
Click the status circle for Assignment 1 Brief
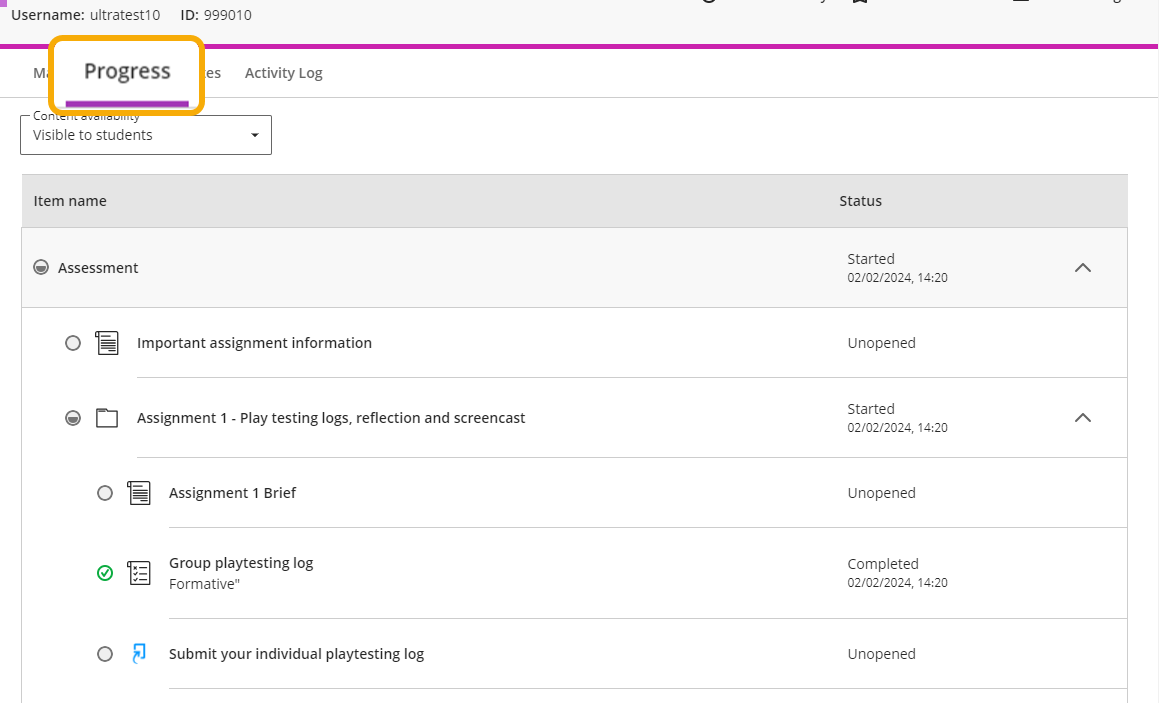coord(105,493)
